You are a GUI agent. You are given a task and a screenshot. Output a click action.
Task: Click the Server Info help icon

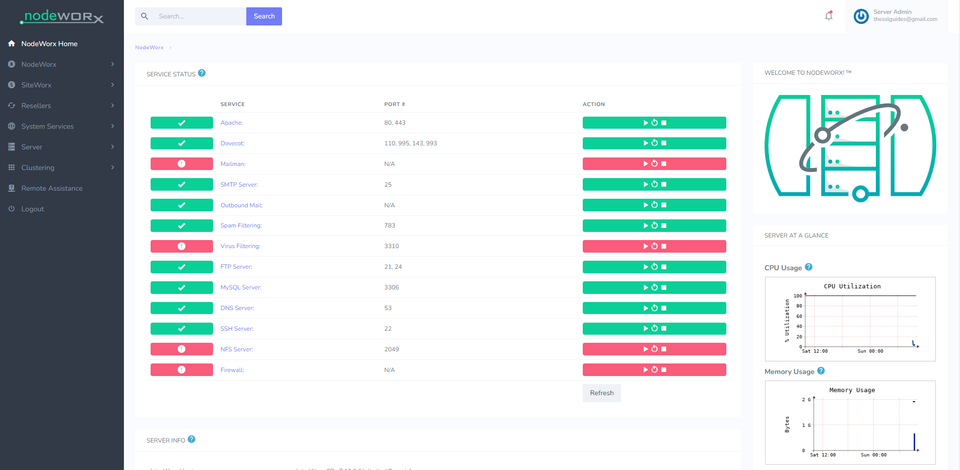pos(191,439)
